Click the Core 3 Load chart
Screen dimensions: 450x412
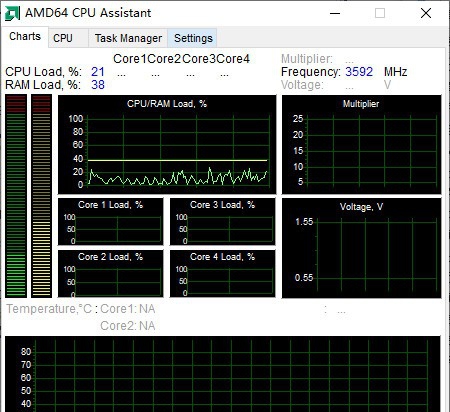tap(223, 222)
